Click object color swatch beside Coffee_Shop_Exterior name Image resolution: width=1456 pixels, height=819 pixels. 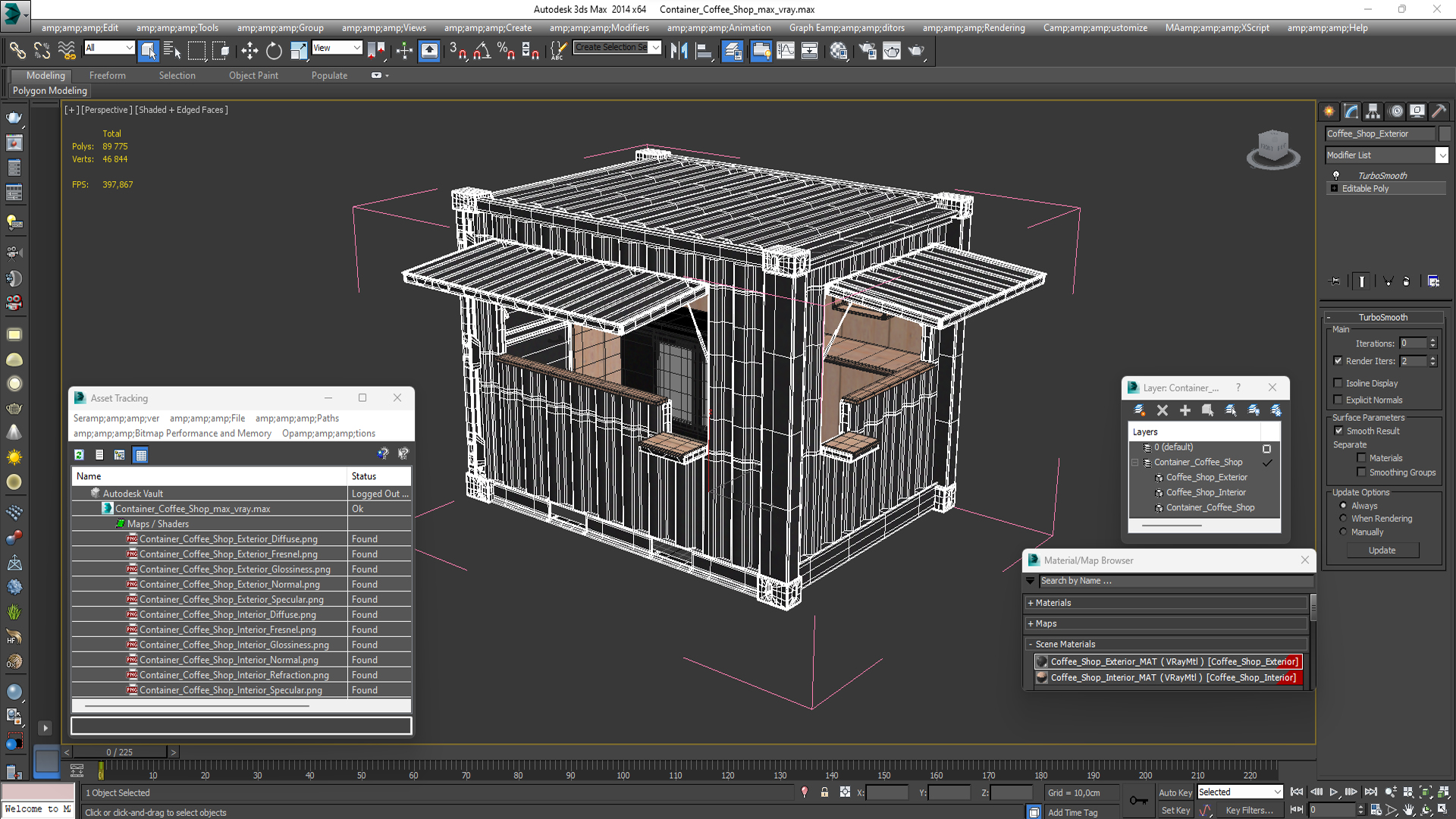(x=1444, y=133)
